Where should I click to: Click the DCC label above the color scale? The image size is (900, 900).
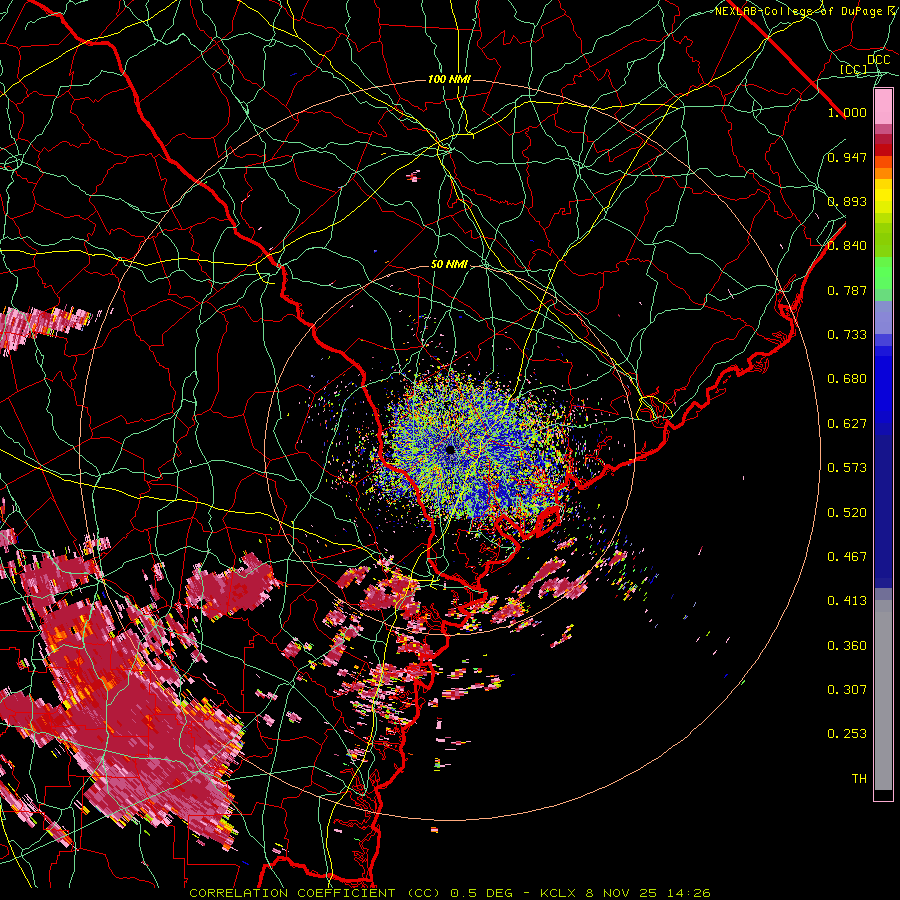[x=879, y=60]
